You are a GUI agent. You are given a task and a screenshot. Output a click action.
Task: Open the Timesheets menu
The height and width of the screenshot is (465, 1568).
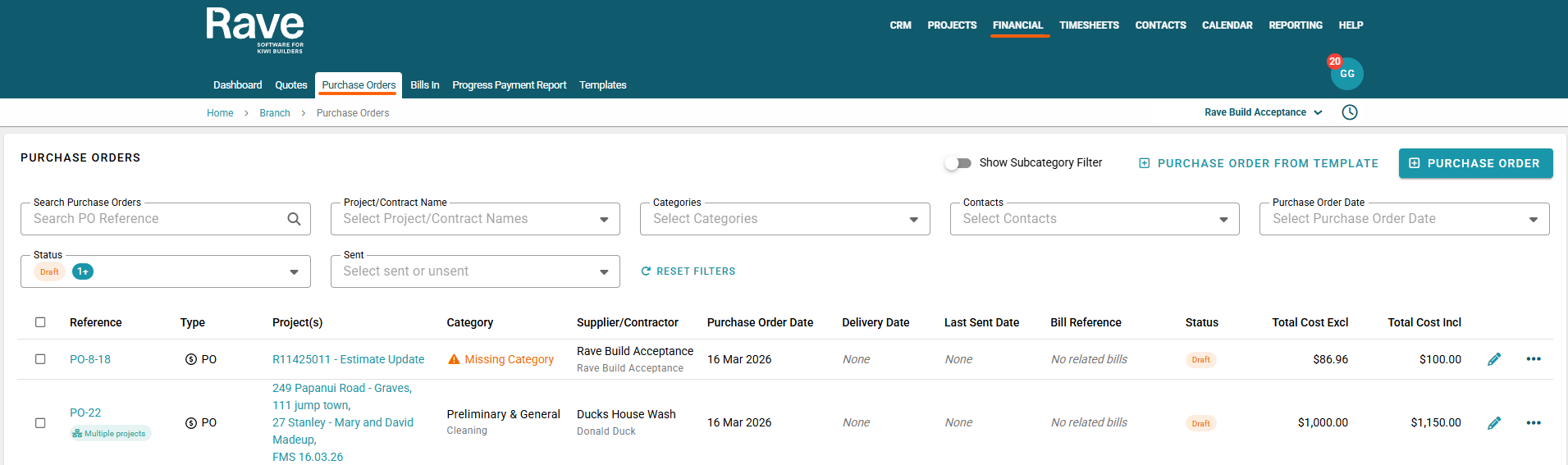[x=1088, y=25]
